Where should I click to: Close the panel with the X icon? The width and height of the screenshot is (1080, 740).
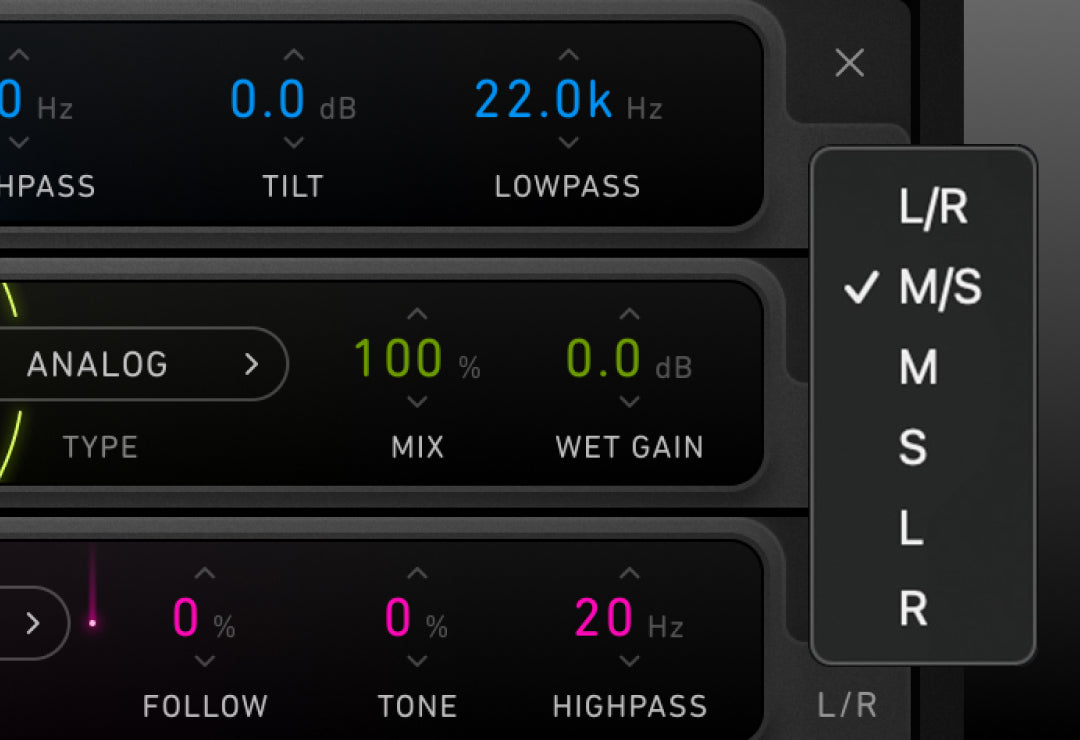pyautogui.click(x=849, y=64)
